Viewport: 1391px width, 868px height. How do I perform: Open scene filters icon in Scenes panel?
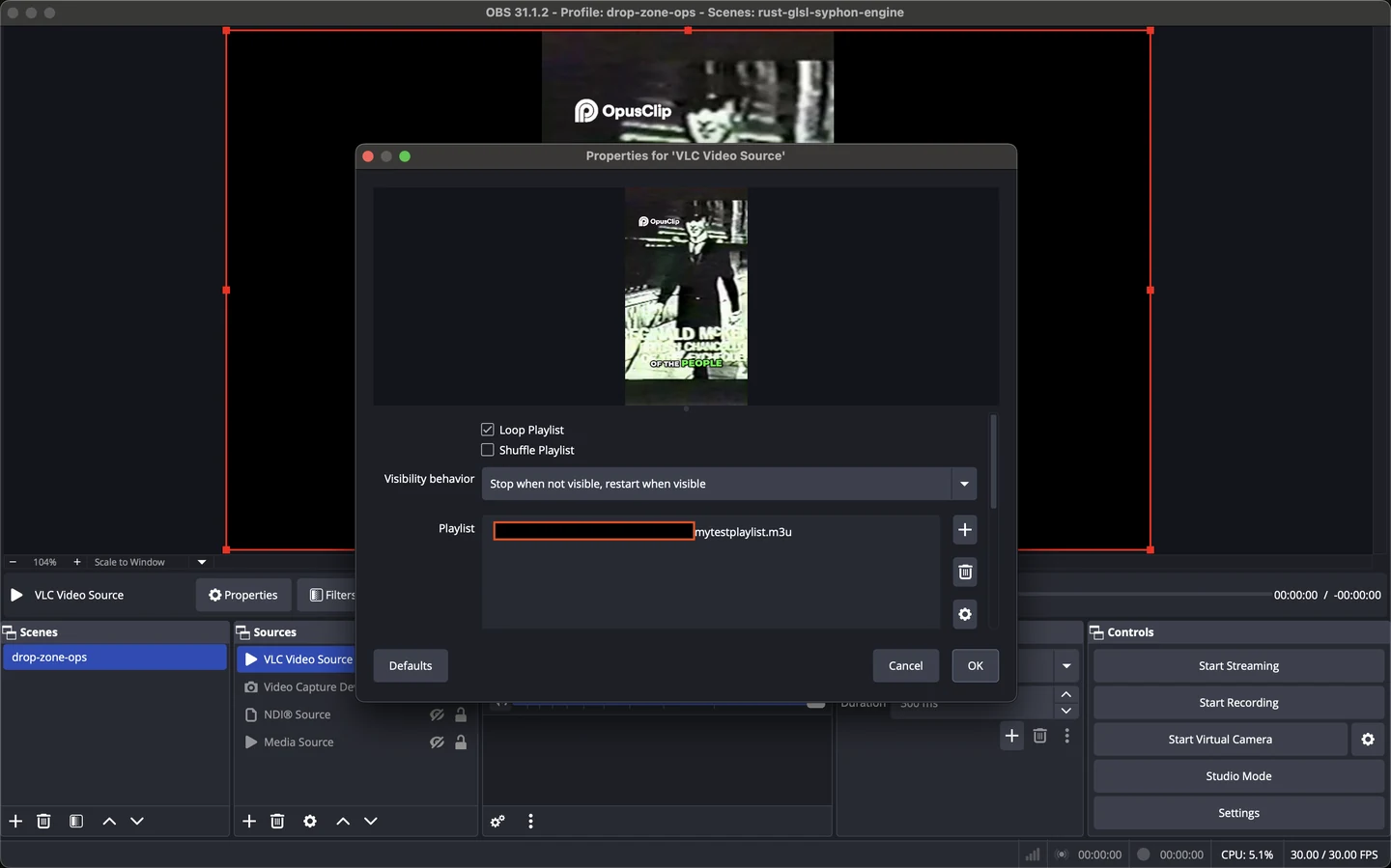click(76, 822)
